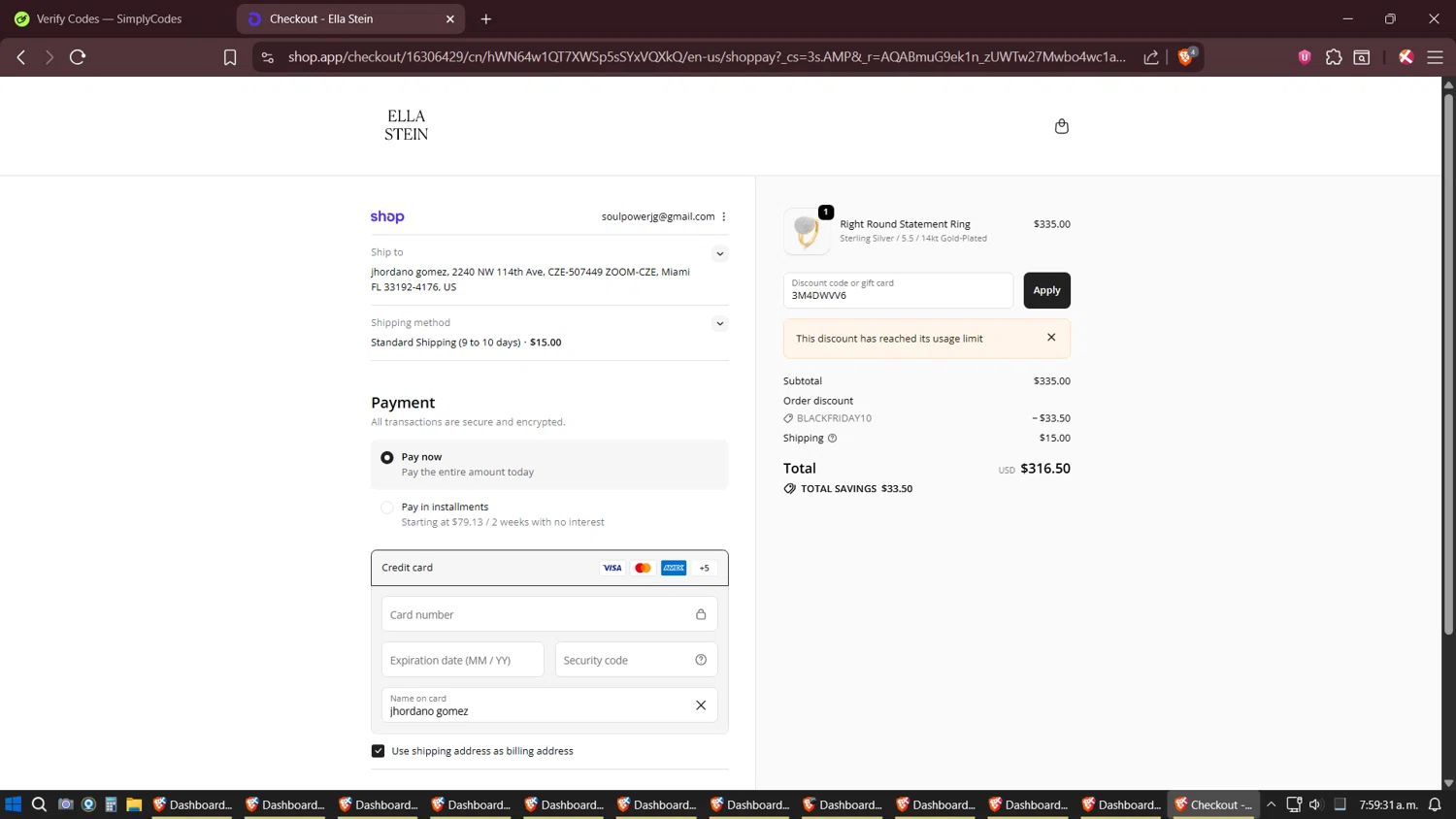This screenshot has width=1456, height=819.
Task: Close the Checkout - Ella Stein tab
Action: [450, 18]
